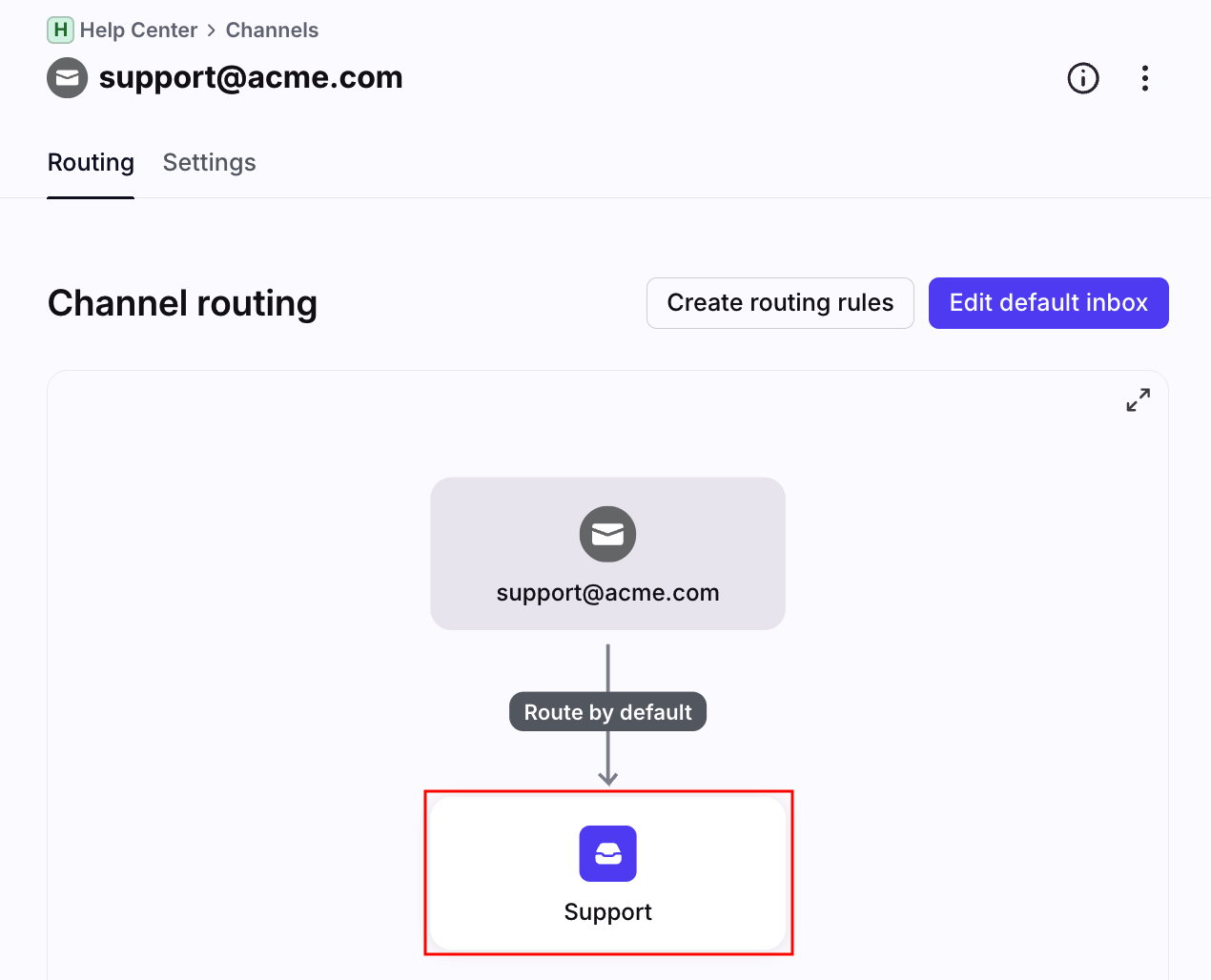Click the Route by default label
This screenshot has height=980, width=1211.
(x=607, y=712)
